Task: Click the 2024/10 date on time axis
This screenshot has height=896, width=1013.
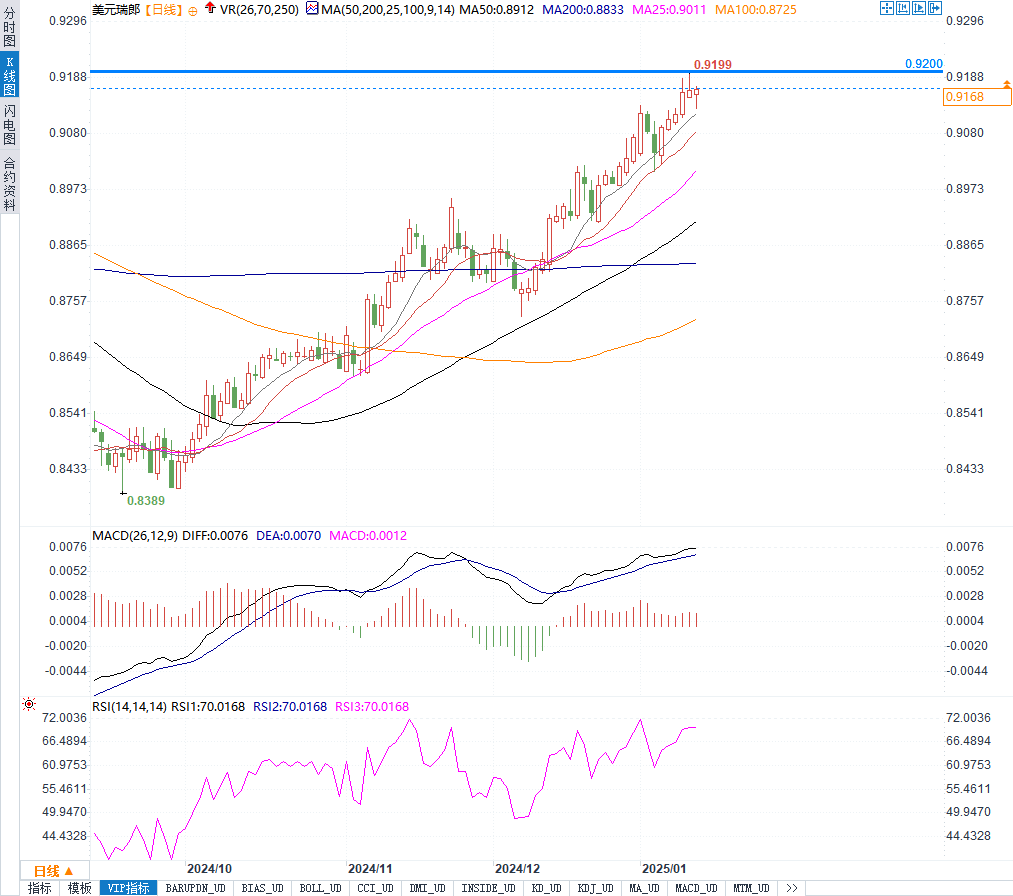Action: point(209,869)
